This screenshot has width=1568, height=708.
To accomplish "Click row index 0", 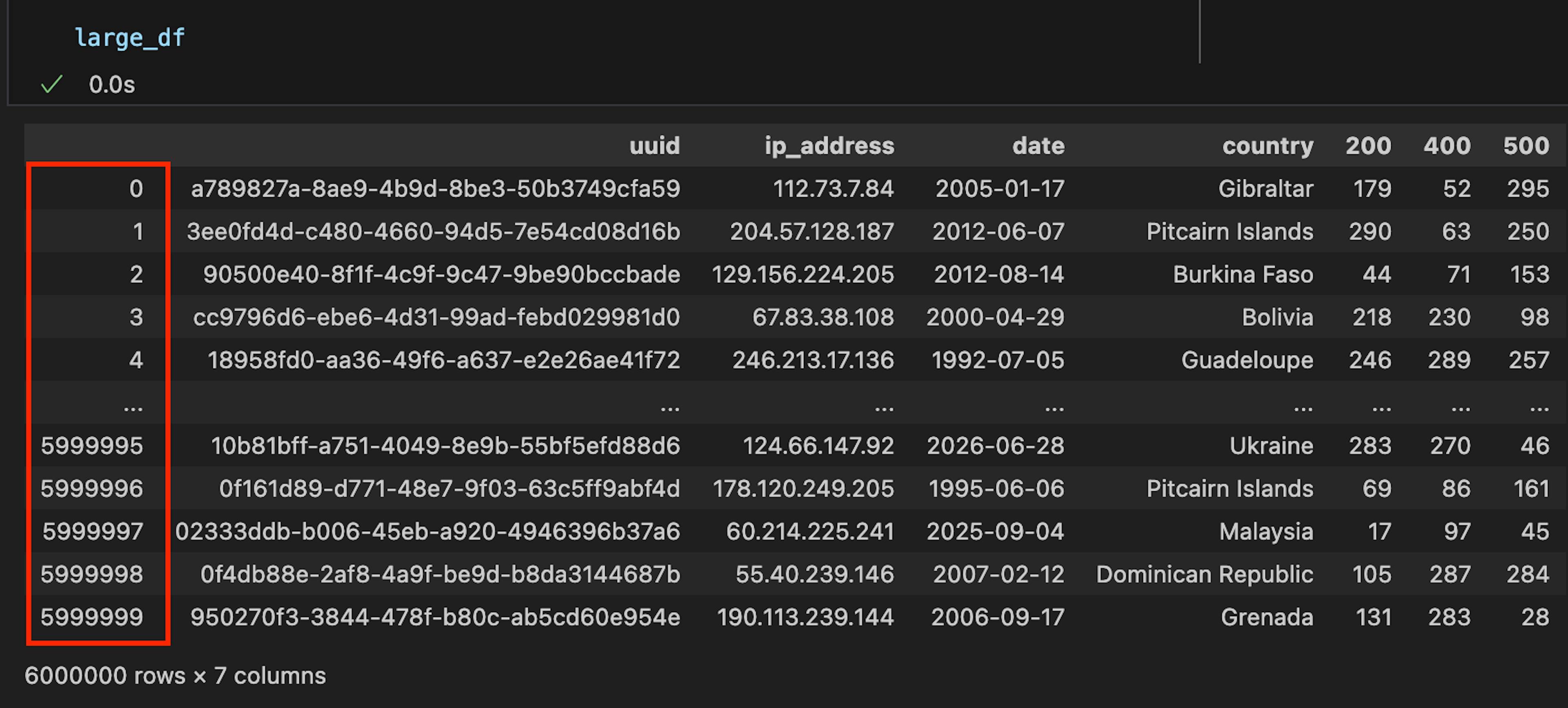I will [136, 189].
